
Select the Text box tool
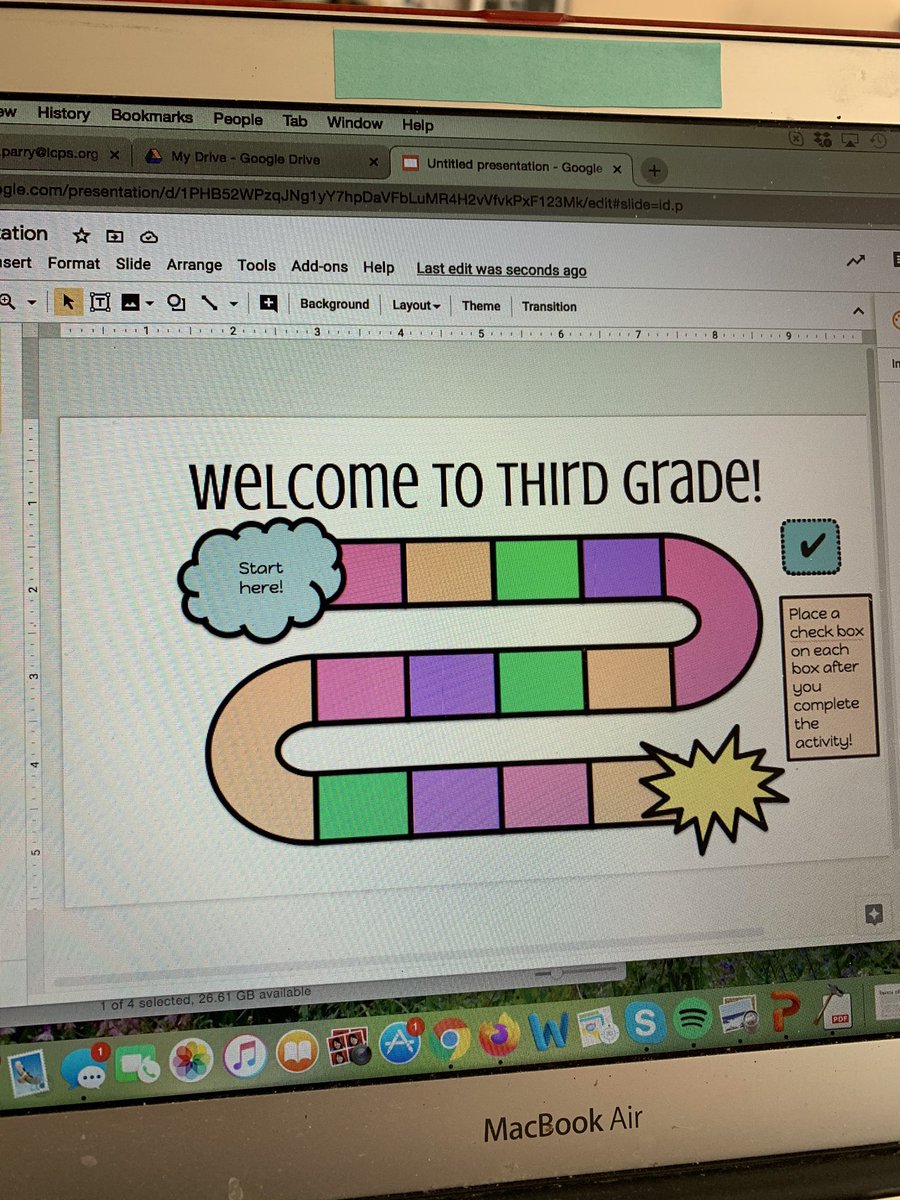[x=100, y=302]
